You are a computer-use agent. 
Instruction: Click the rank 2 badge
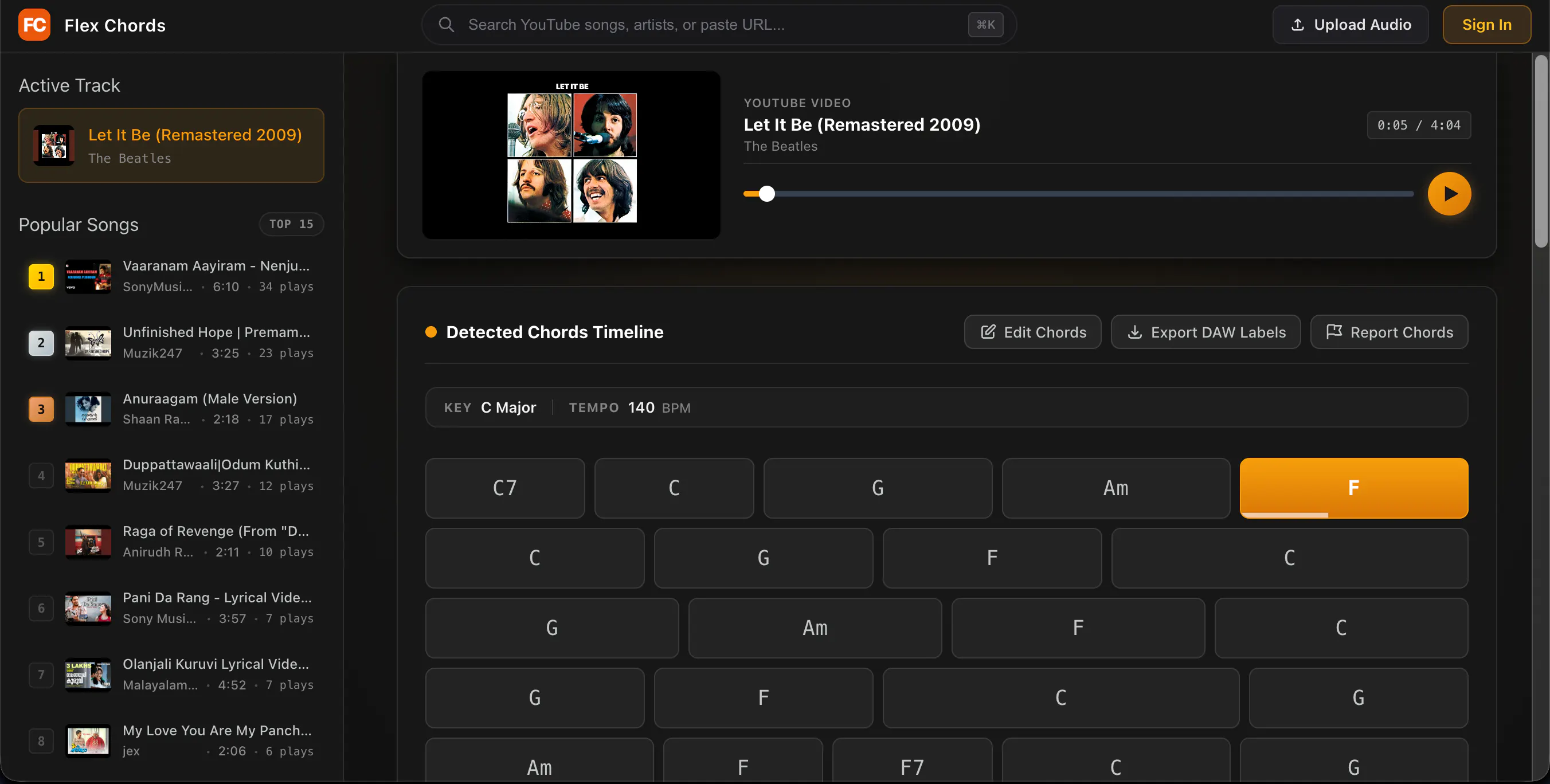pyautogui.click(x=41, y=342)
